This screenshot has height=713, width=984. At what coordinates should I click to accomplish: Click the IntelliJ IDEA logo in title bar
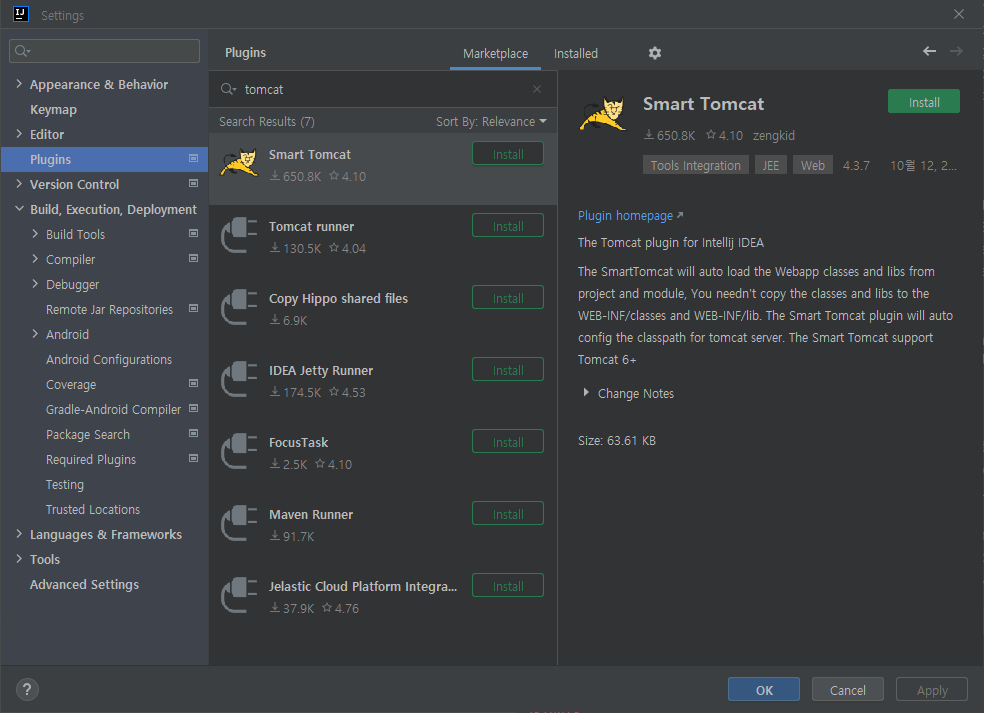point(21,14)
